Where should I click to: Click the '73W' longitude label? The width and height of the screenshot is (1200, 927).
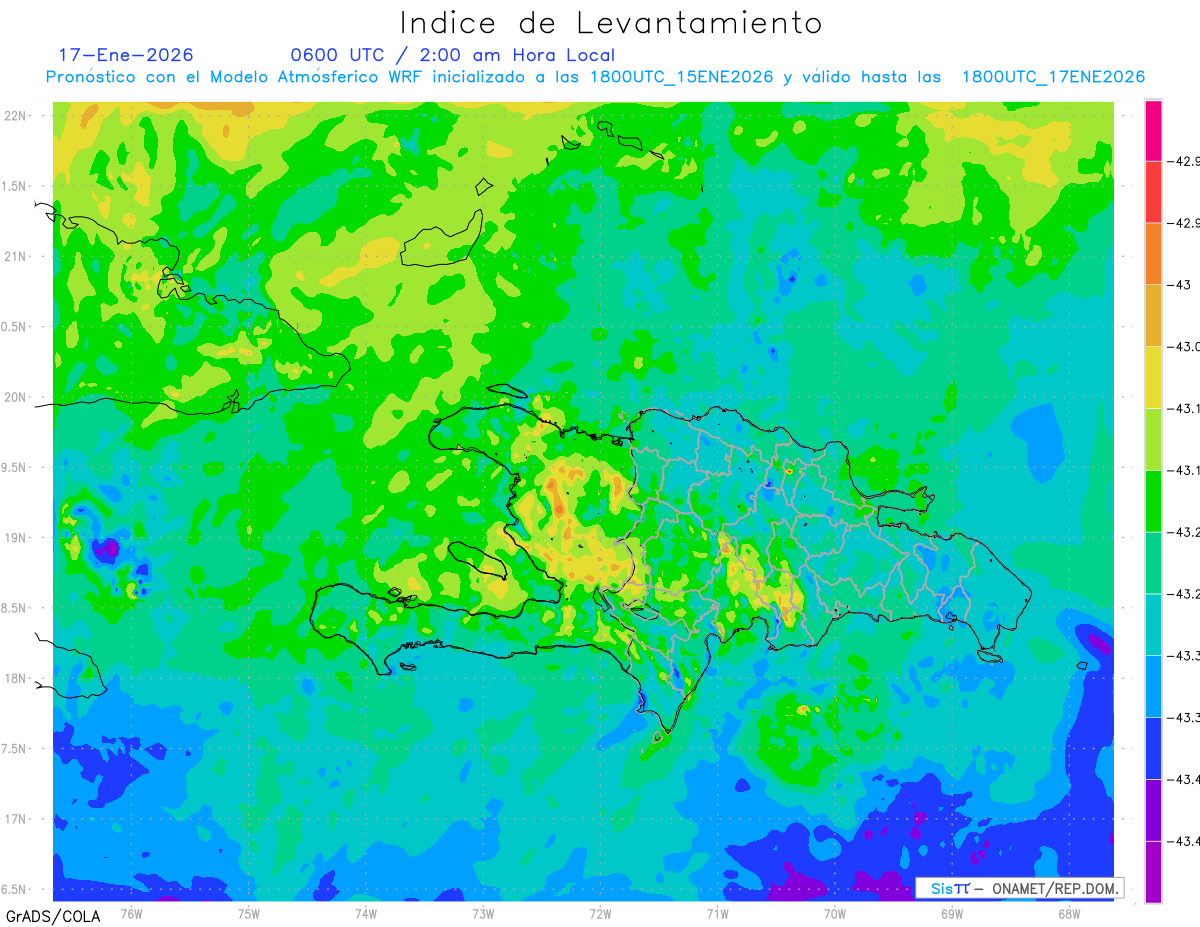(483, 913)
